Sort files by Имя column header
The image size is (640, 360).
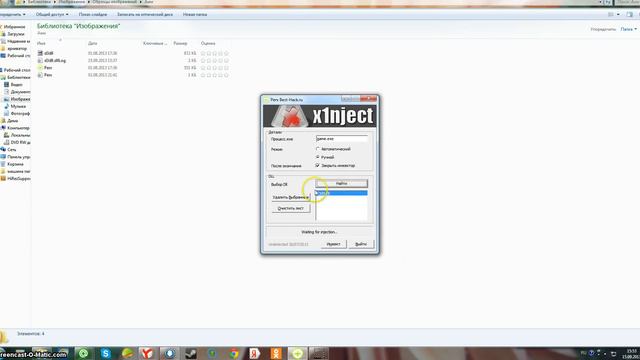tap(41, 43)
